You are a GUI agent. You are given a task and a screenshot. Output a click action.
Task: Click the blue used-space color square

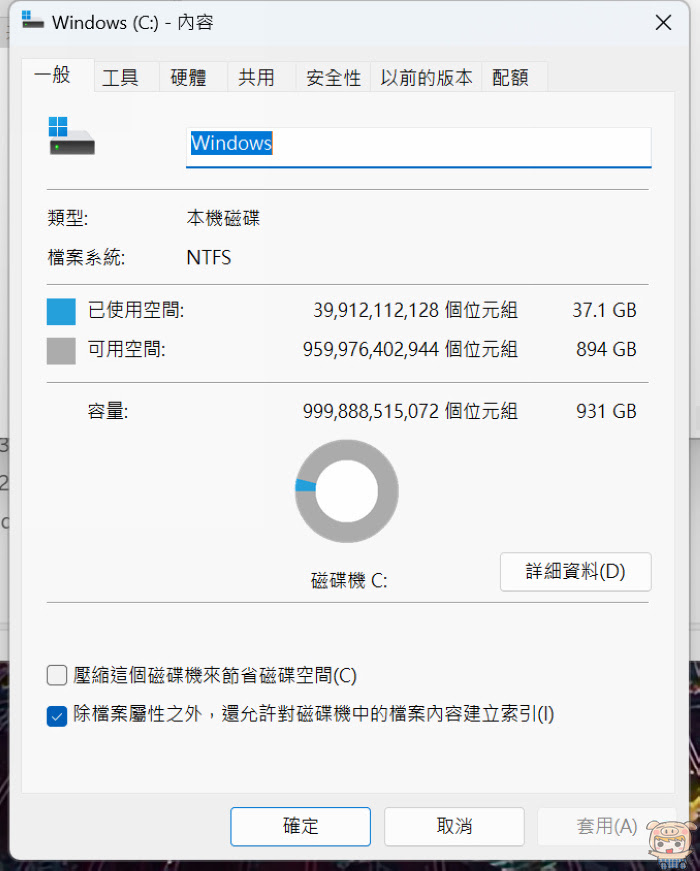pyautogui.click(x=61, y=312)
